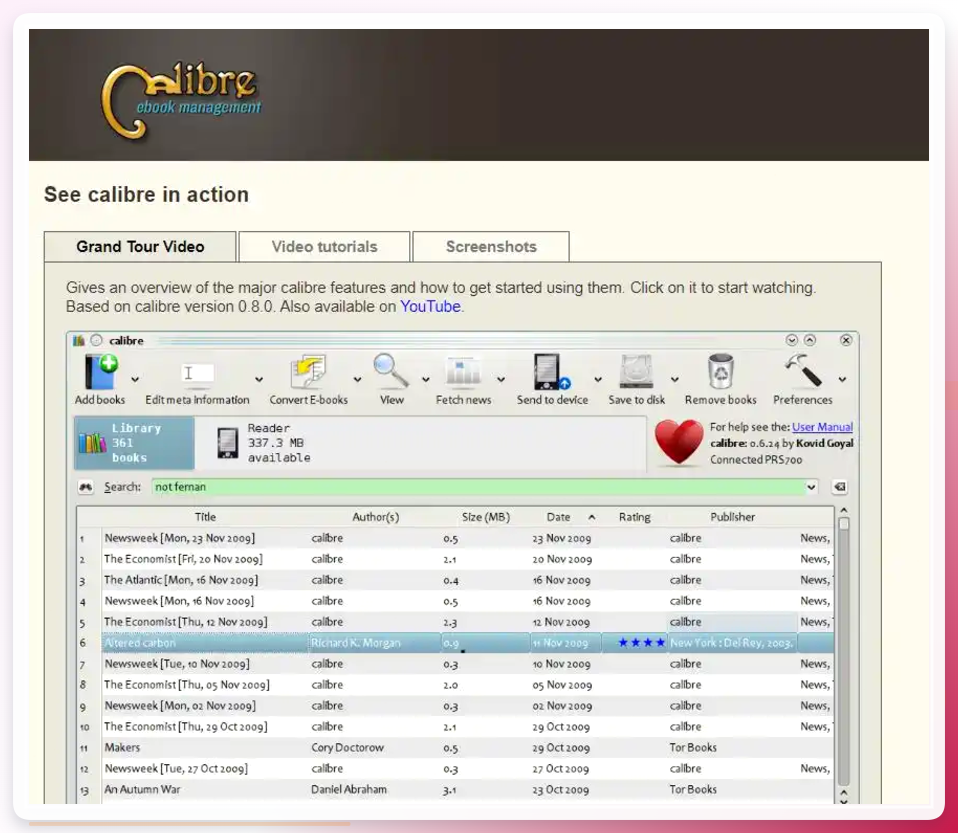The image size is (958, 833).
Task: Select The Atlantic [Mon, 16 Nov 2009]
Action: point(455,580)
